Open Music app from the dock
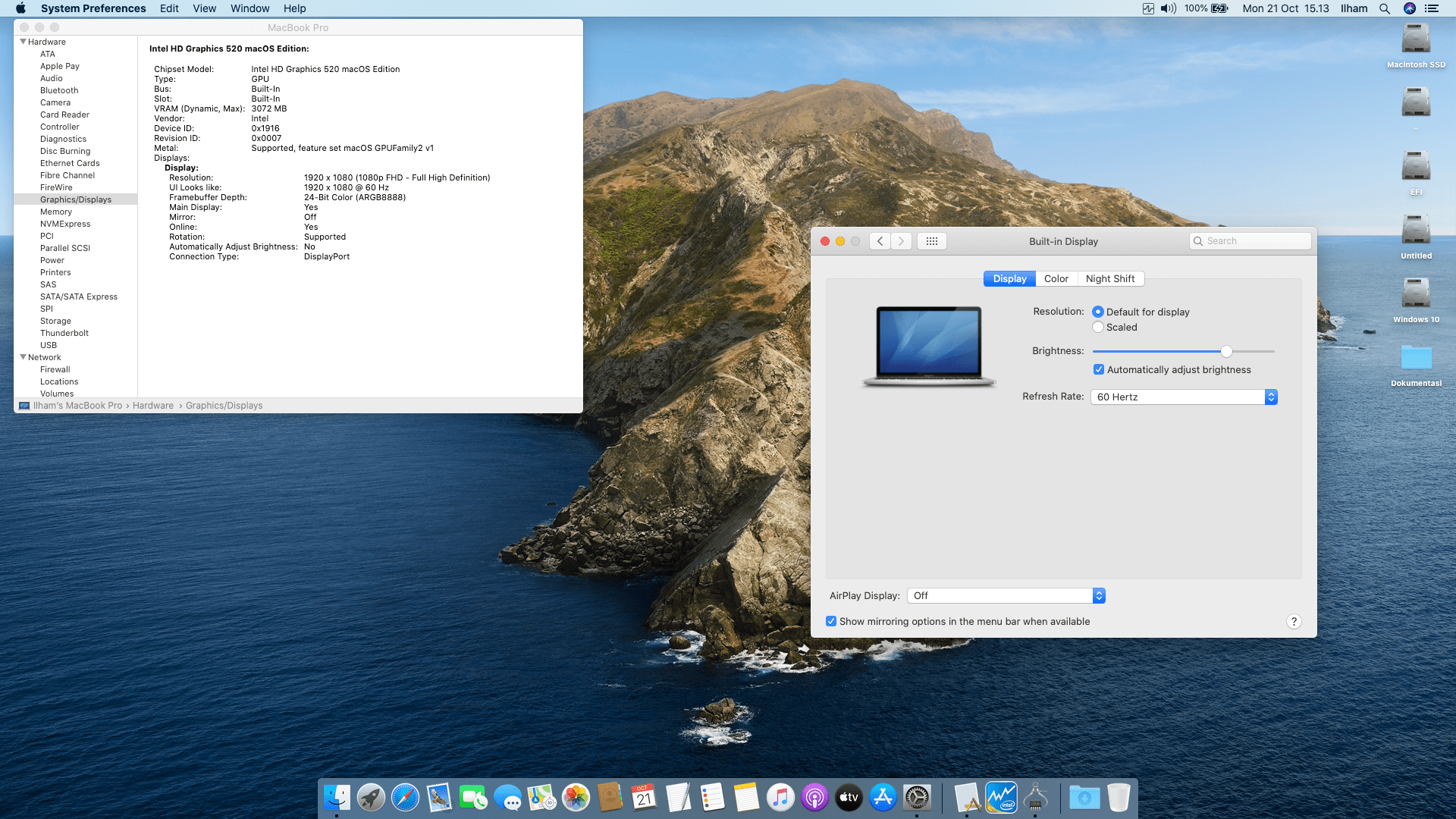This screenshot has width=1456, height=819. point(780,798)
